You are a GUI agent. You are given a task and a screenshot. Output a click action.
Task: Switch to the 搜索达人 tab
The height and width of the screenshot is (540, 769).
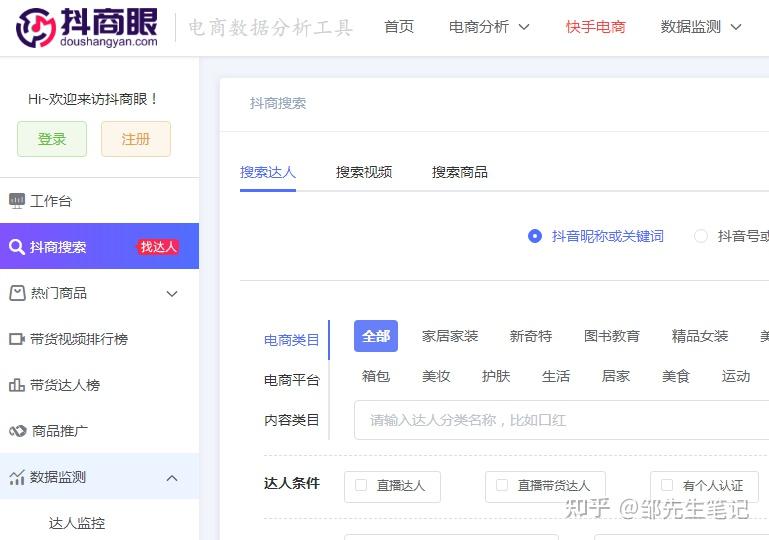coord(268,172)
